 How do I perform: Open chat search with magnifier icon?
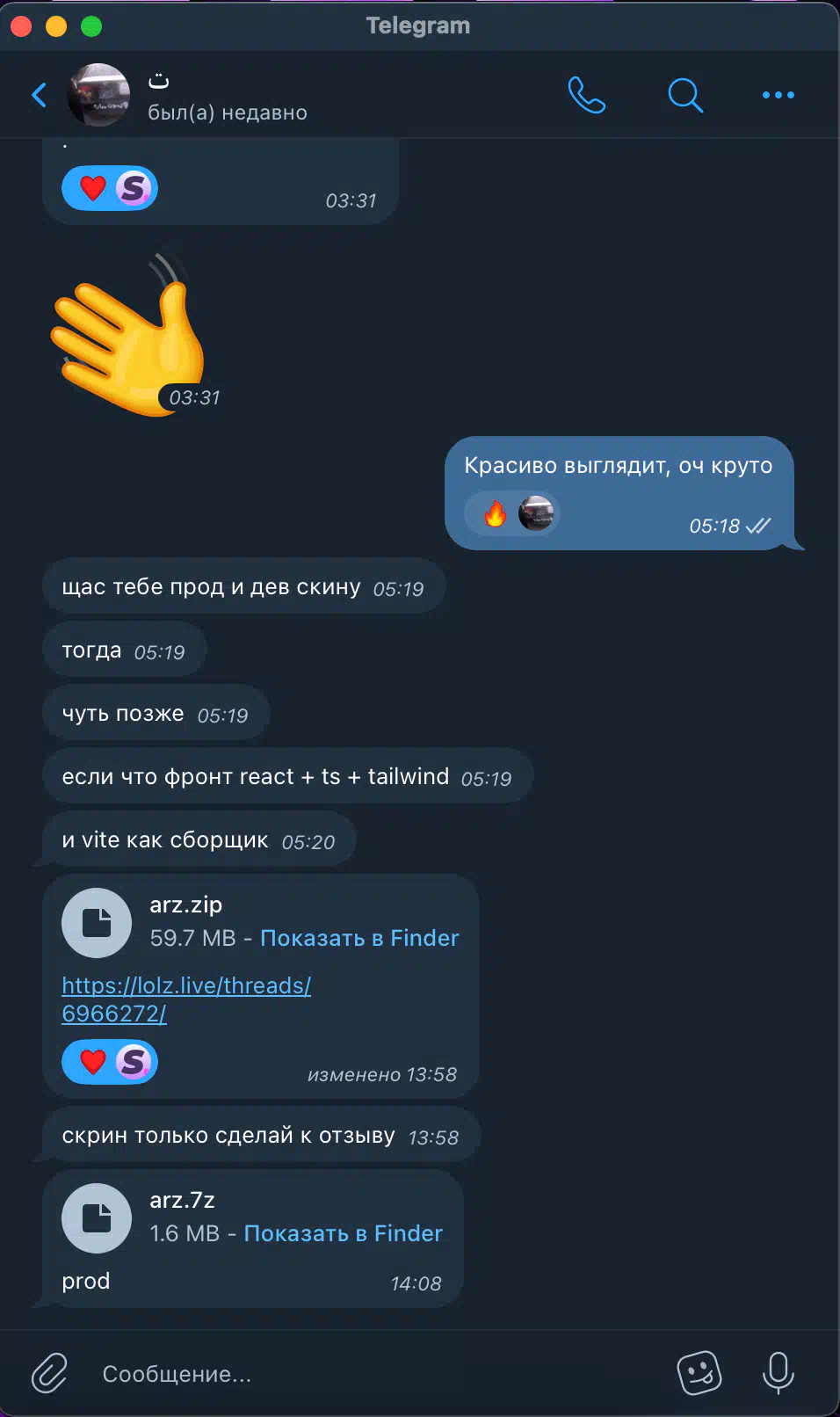tap(685, 95)
